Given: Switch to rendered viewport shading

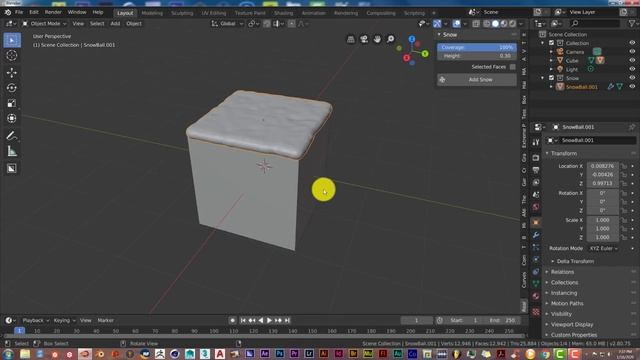Looking at the screenshot, I should tap(512, 24).
